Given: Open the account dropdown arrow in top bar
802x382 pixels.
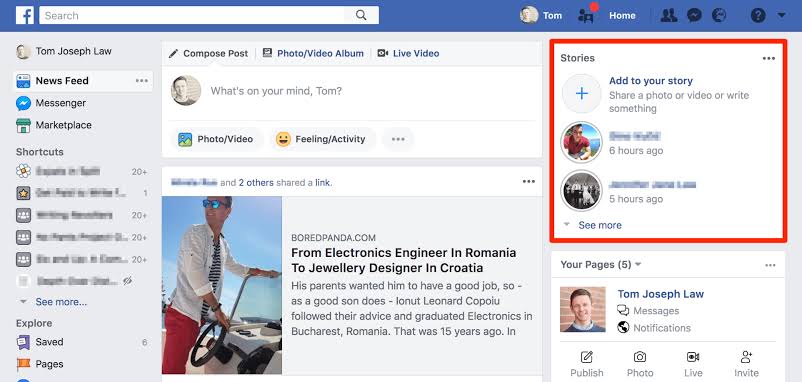Looking at the screenshot, I should tap(782, 15).
